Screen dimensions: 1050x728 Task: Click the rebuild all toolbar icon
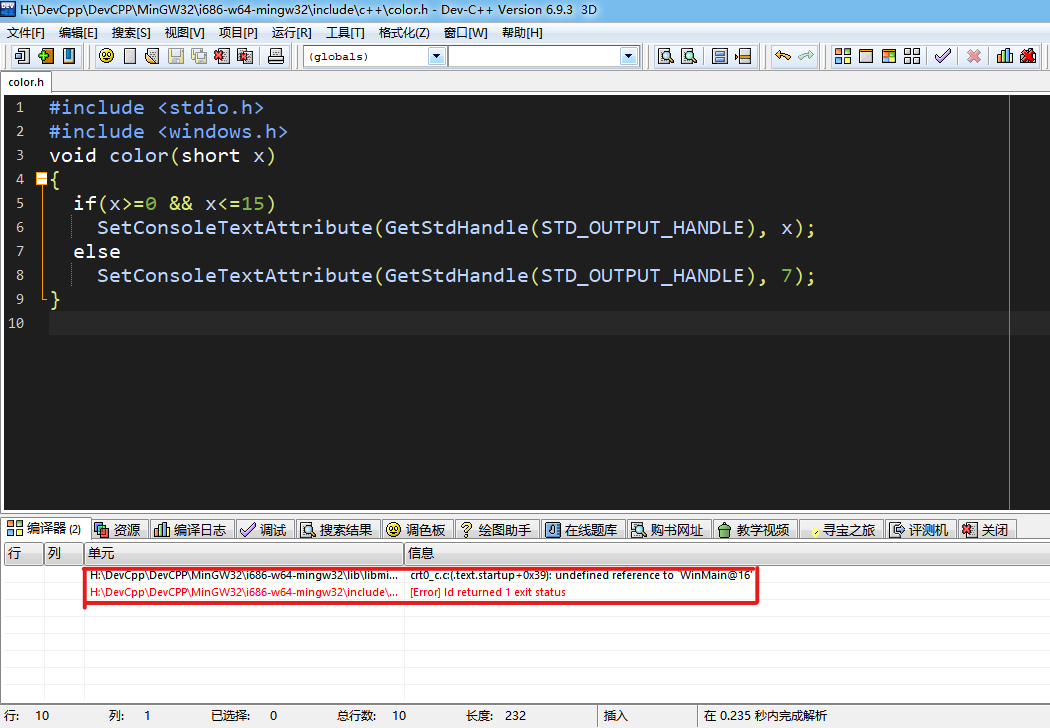coord(911,56)
